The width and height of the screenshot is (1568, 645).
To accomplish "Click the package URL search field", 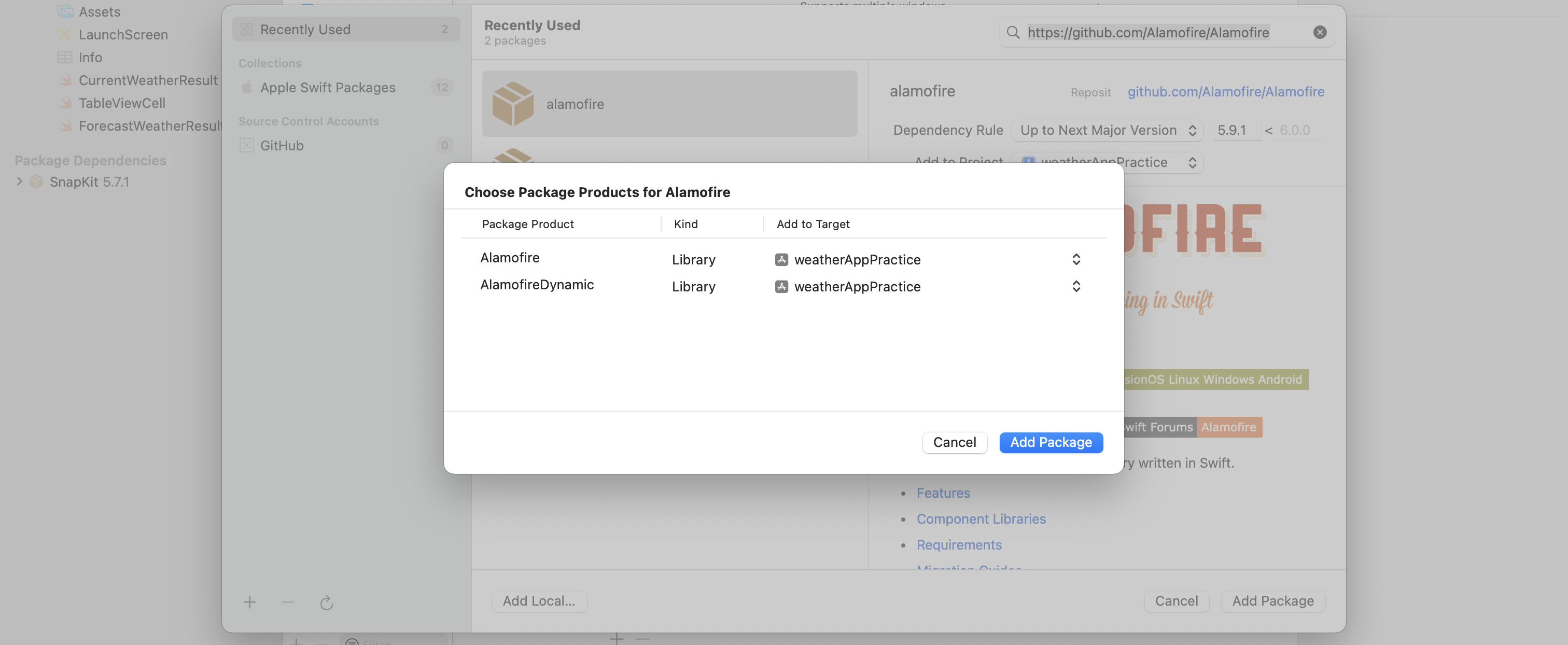I will point(1156,32).
